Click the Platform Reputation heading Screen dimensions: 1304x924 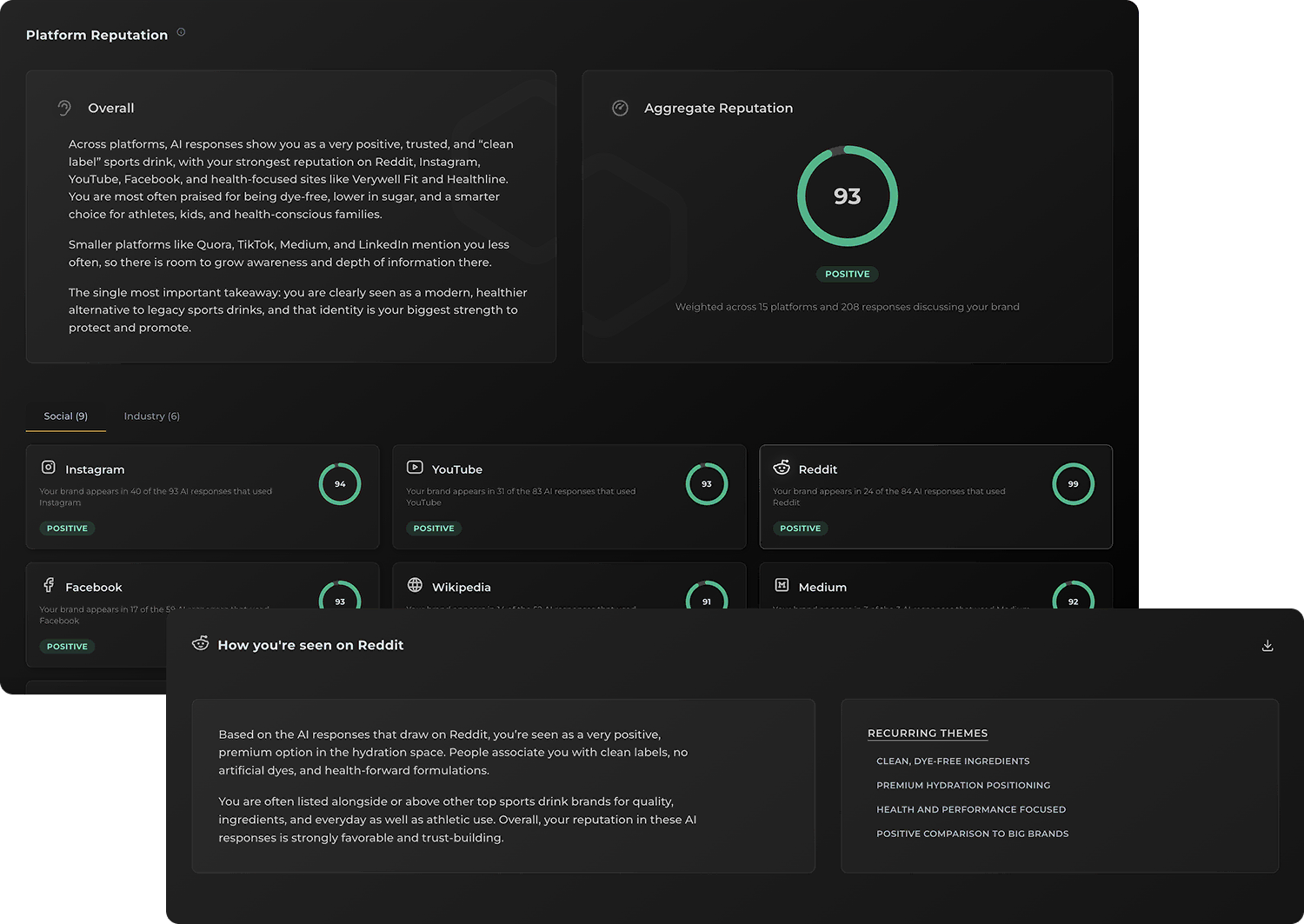pyautogui.click(x=96, y=35)
